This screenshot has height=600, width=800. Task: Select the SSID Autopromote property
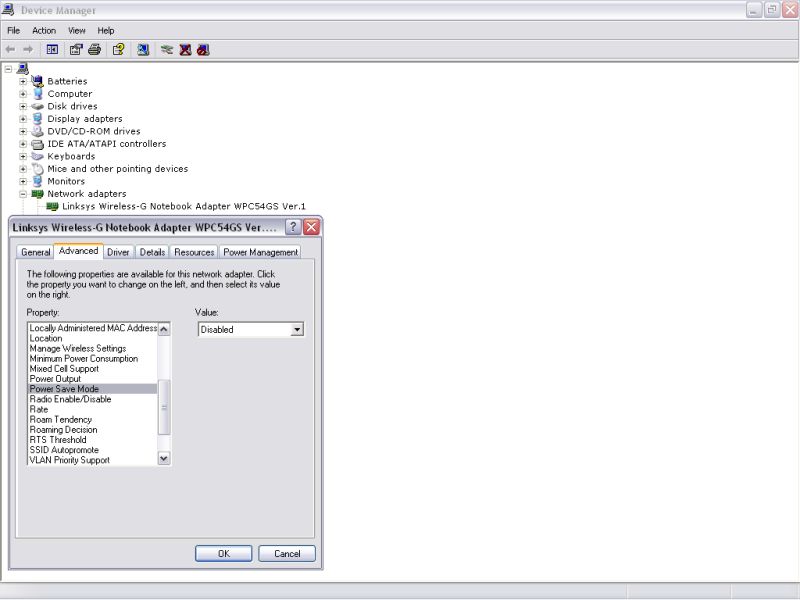point(93,450)
